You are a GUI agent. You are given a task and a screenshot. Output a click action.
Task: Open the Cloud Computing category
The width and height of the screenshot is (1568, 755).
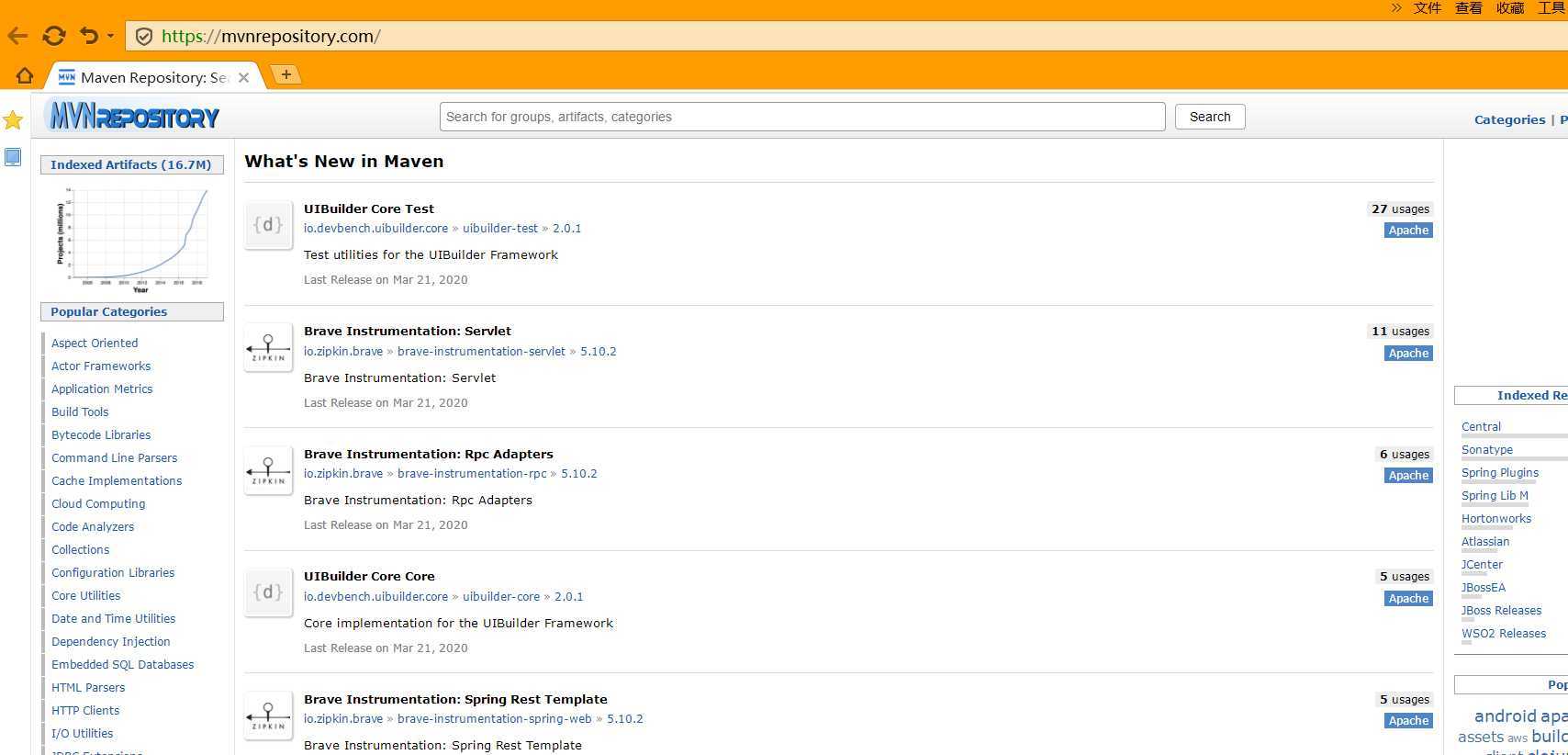(x=98, y=504)
